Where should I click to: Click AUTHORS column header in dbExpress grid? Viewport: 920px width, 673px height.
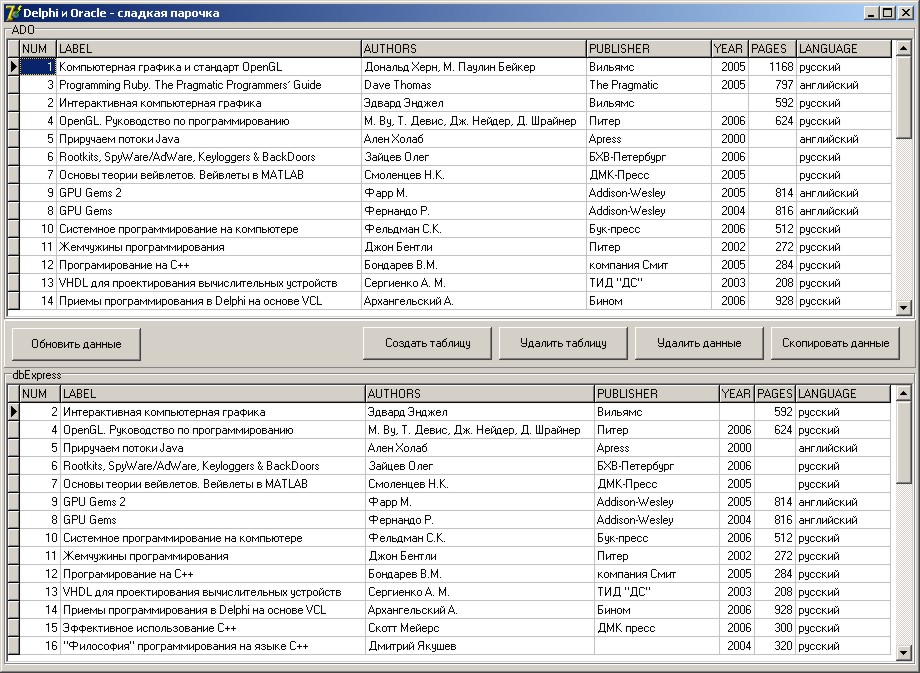pos(480,394)
